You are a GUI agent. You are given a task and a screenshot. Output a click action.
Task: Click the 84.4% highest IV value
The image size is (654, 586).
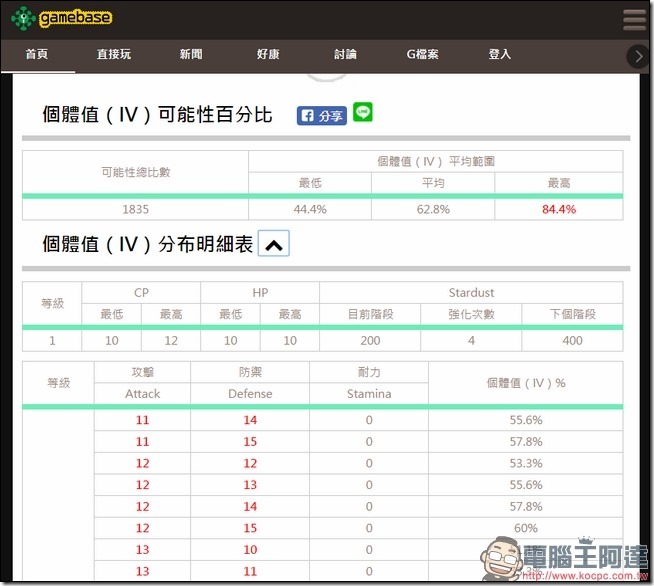click(558, 209)
